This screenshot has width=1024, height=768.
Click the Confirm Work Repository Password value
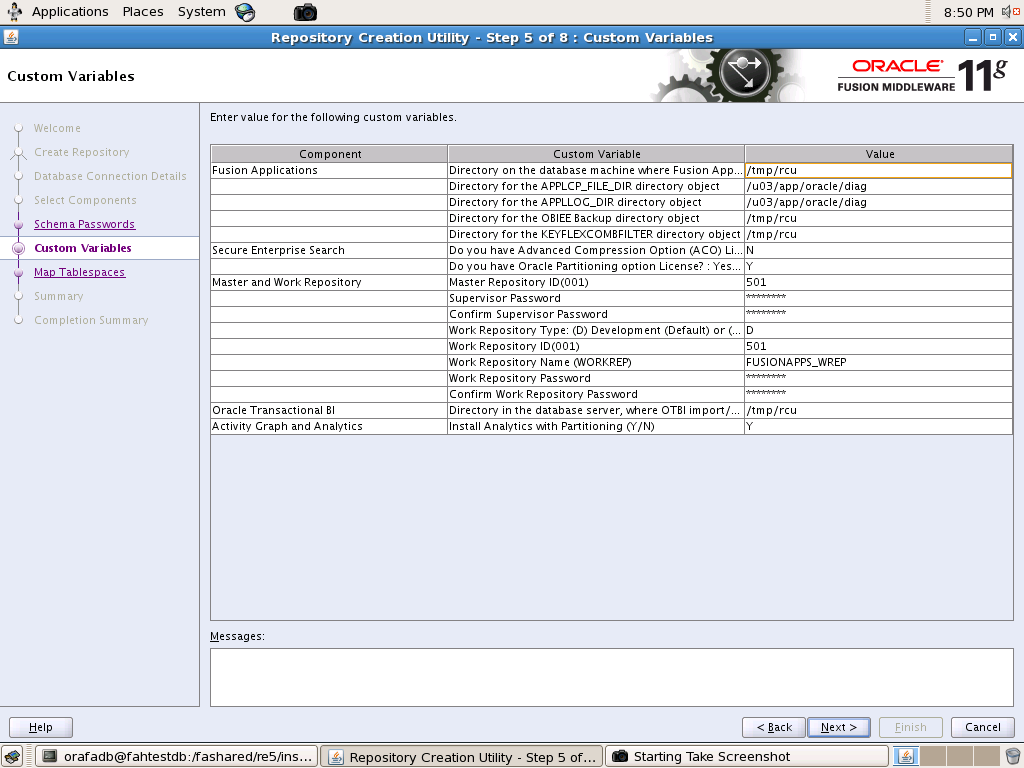[878, 394]
